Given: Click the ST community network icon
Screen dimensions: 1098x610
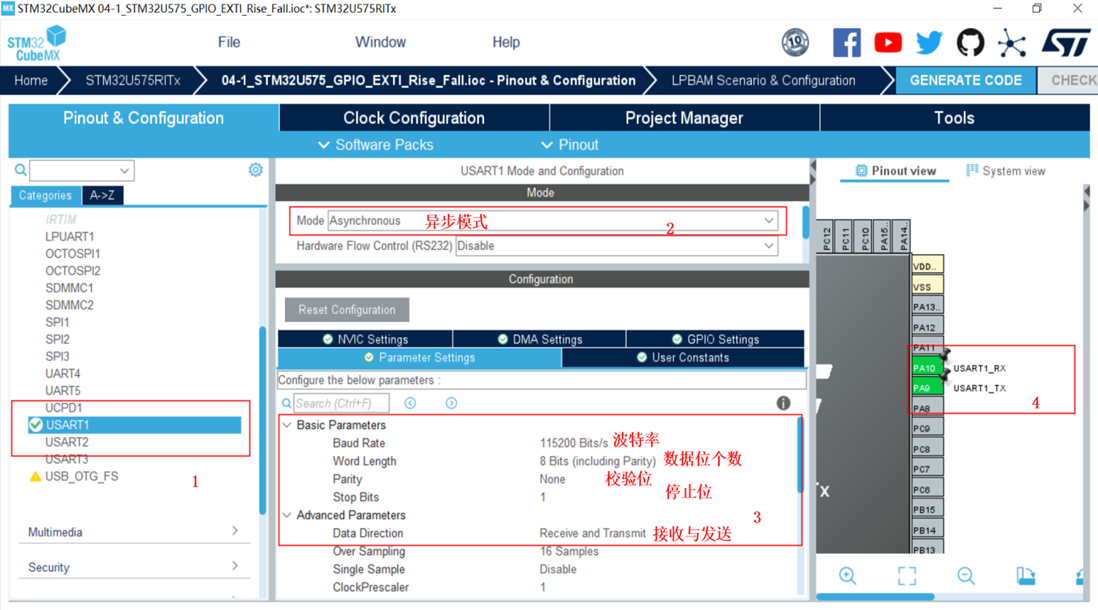Looking at the screenshot, I should (1012, 43).
